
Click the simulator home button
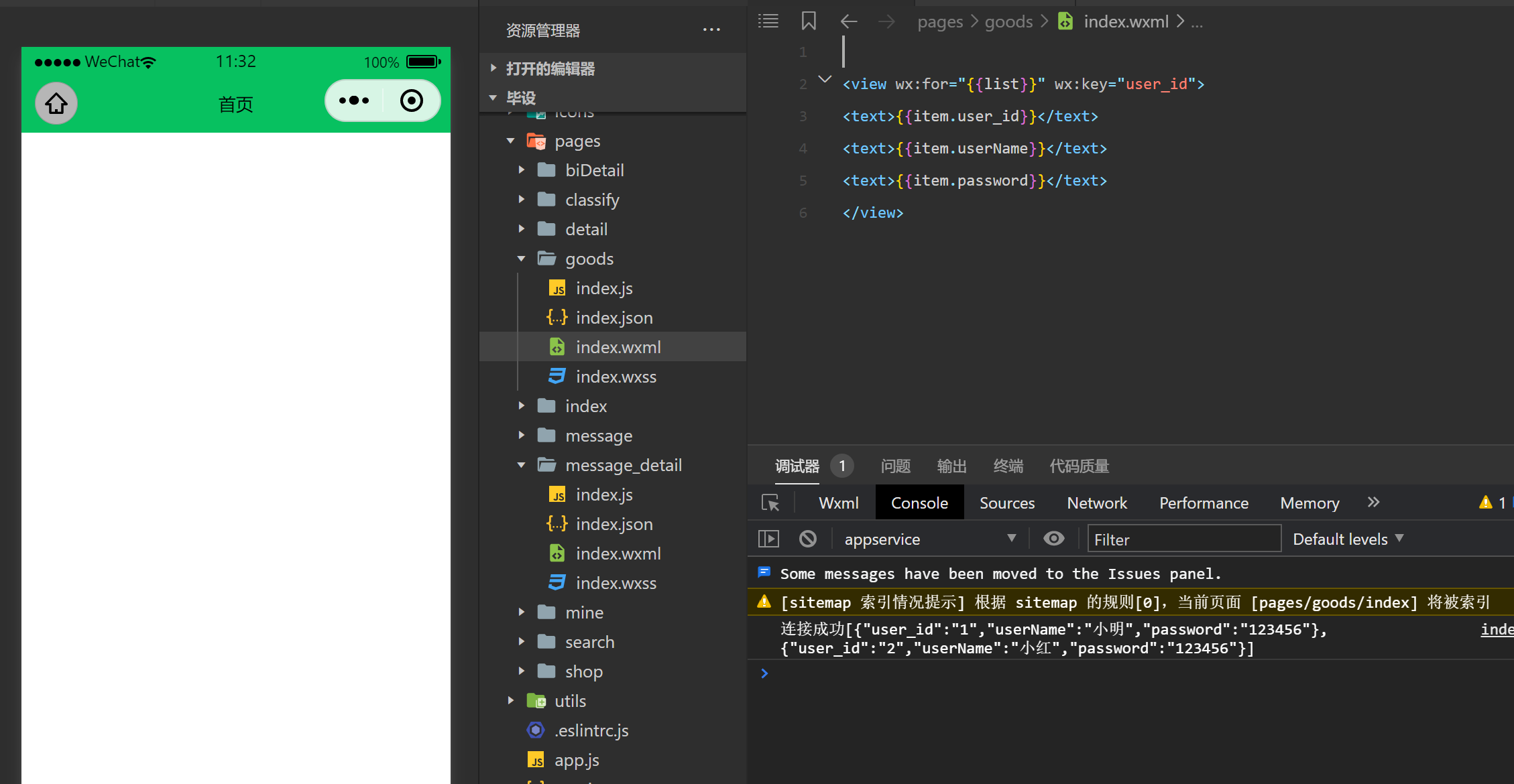coord(56,103)
